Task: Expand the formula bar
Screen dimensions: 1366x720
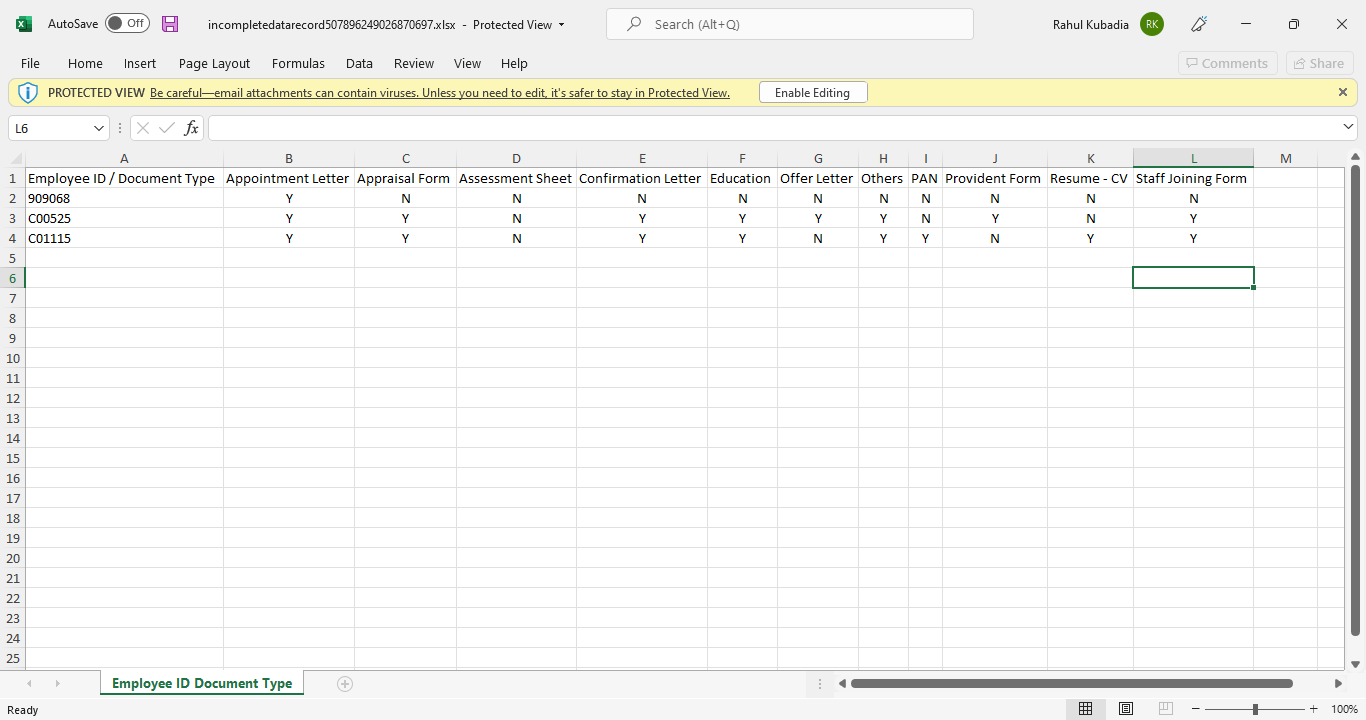Action: [1348, 128]
